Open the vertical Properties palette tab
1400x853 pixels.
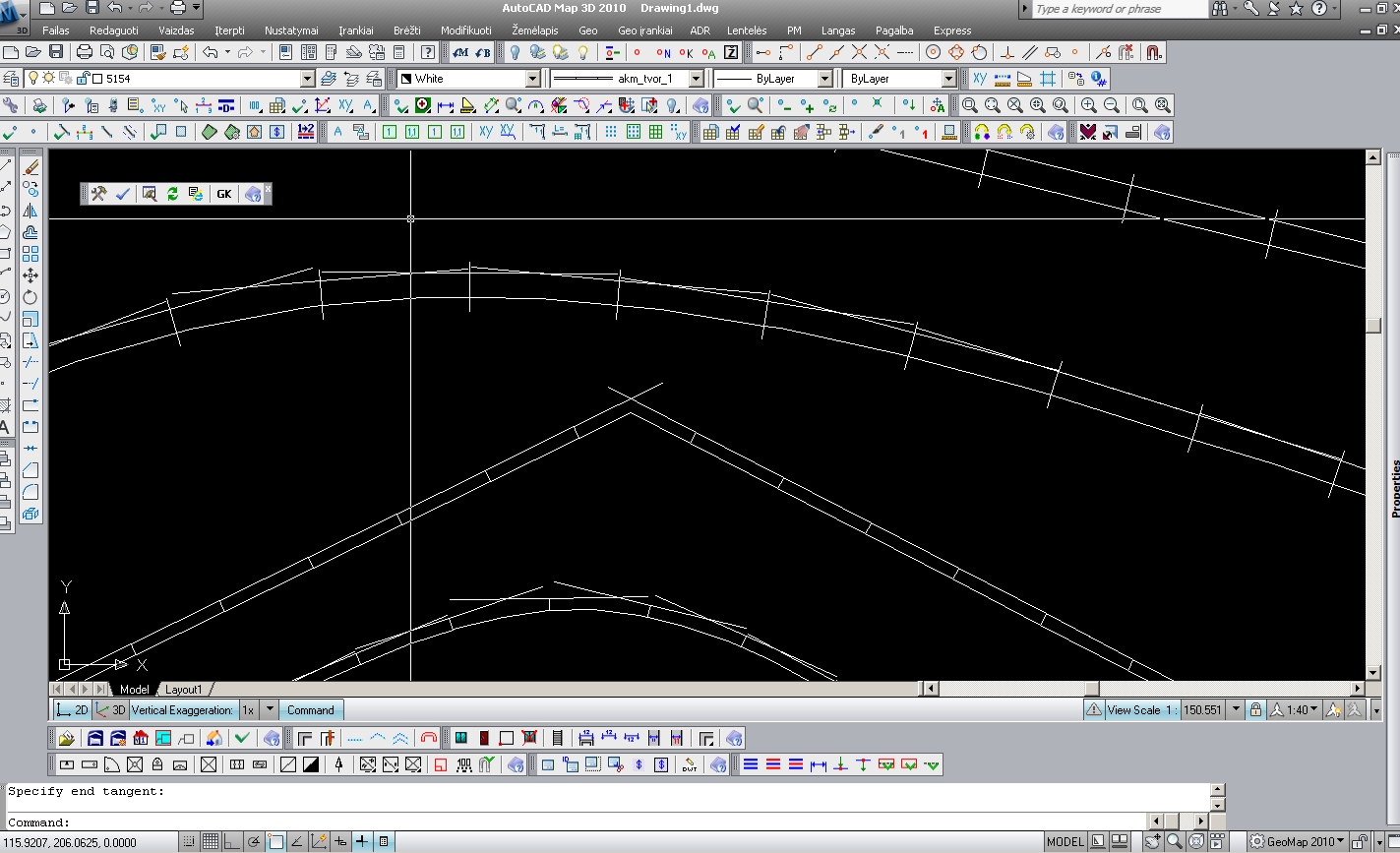point(1394,489)
